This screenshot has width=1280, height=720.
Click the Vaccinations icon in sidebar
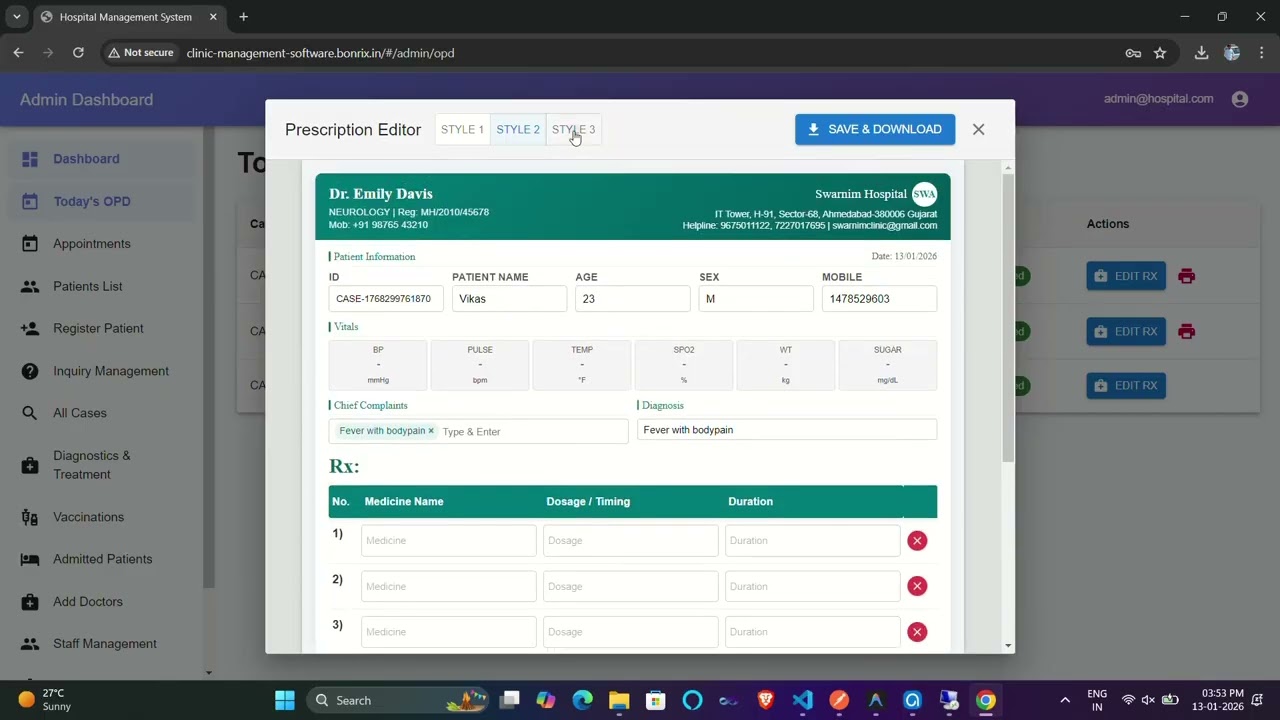pyautogui.click(x=30, y=517)
